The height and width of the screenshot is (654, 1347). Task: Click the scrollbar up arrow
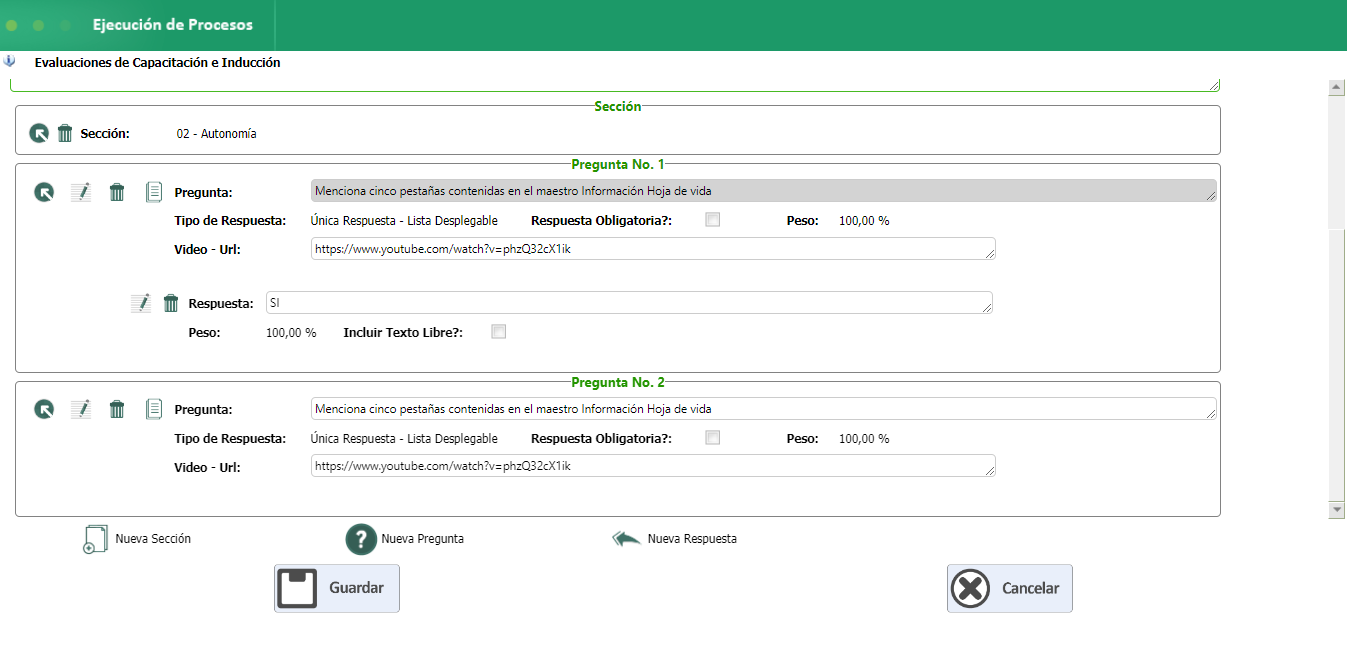tap(1336, 88)
